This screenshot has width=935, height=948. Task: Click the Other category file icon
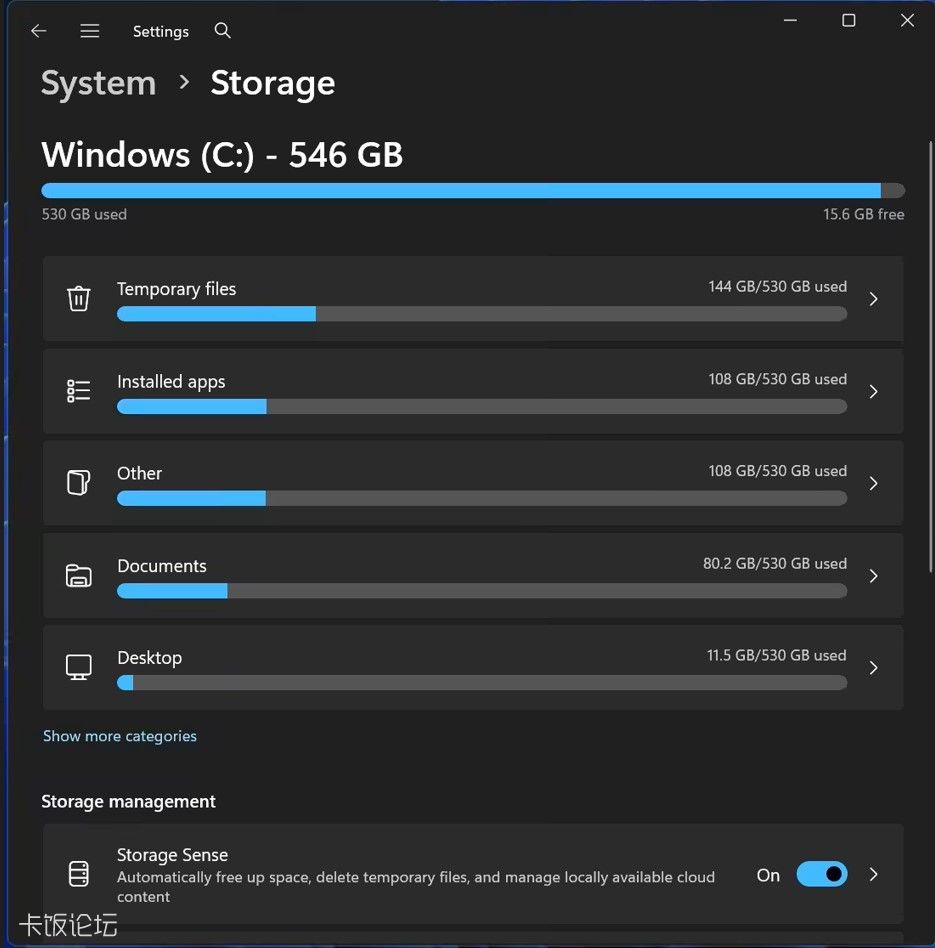(78, 483)
